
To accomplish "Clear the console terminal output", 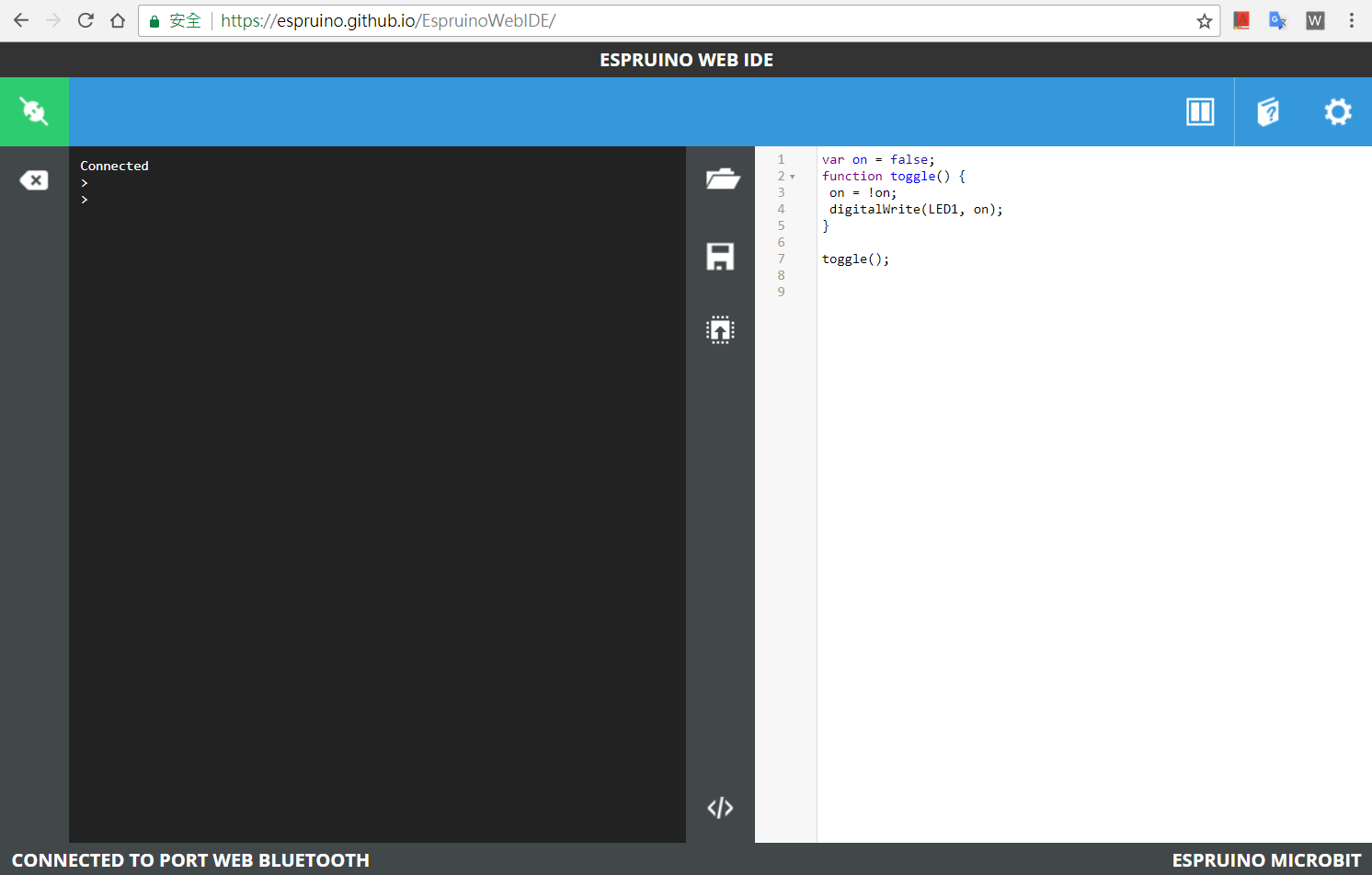I will pyautogui.click(x=34, y=180).
